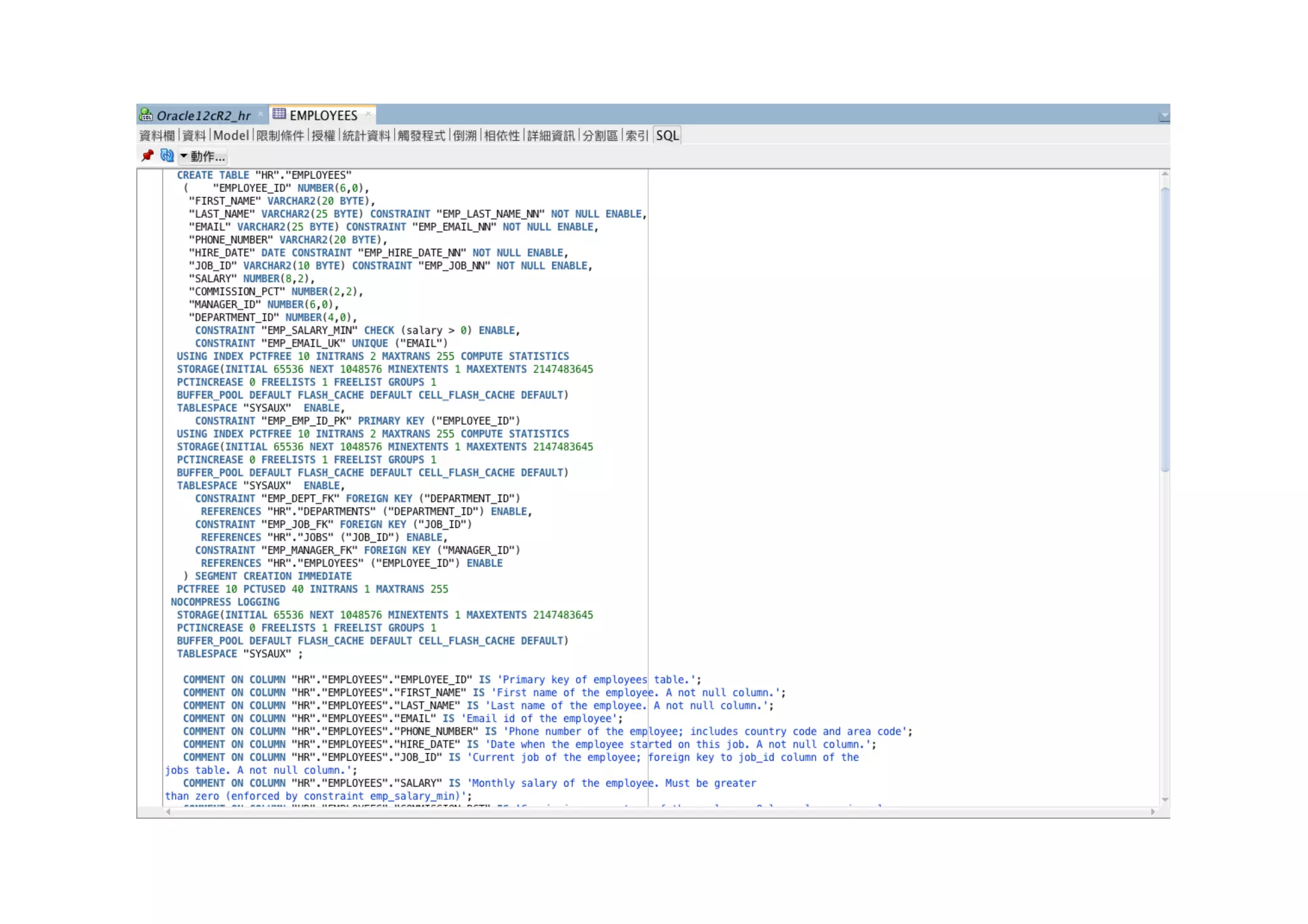Open the 觸發程式 triggers tab
The image size is (1308, 924).
422,135
